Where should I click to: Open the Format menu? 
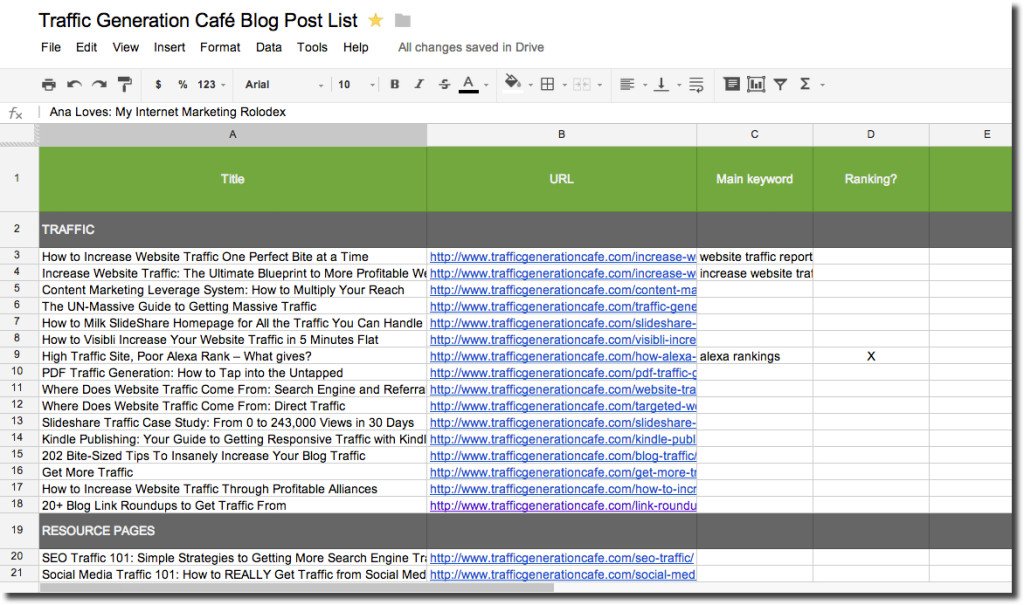pyautogui.click(x=219, y=47)
